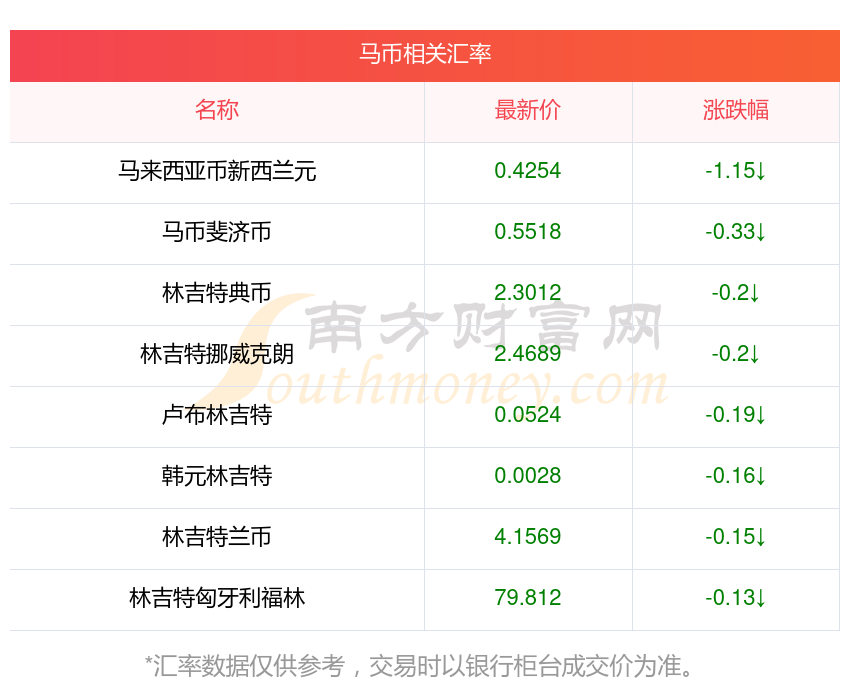Click the -0.2↓ change for 林吉特挪威克朗
The height and width of the screenshot is (697, 850).
click(x=736, y=354)
